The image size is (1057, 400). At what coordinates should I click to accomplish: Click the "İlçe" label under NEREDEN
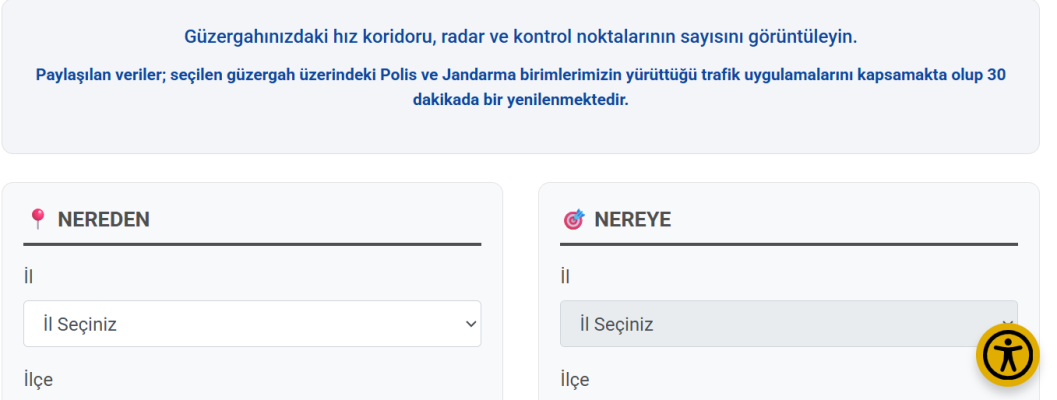38,380
